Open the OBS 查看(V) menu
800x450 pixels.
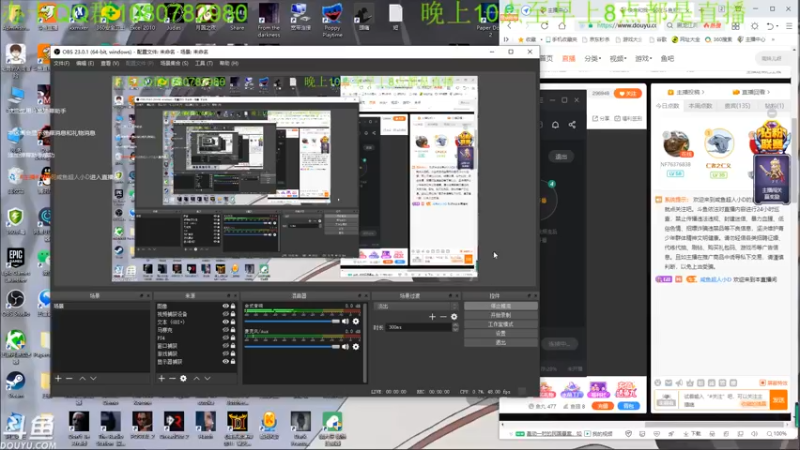[x=110, y=63]
